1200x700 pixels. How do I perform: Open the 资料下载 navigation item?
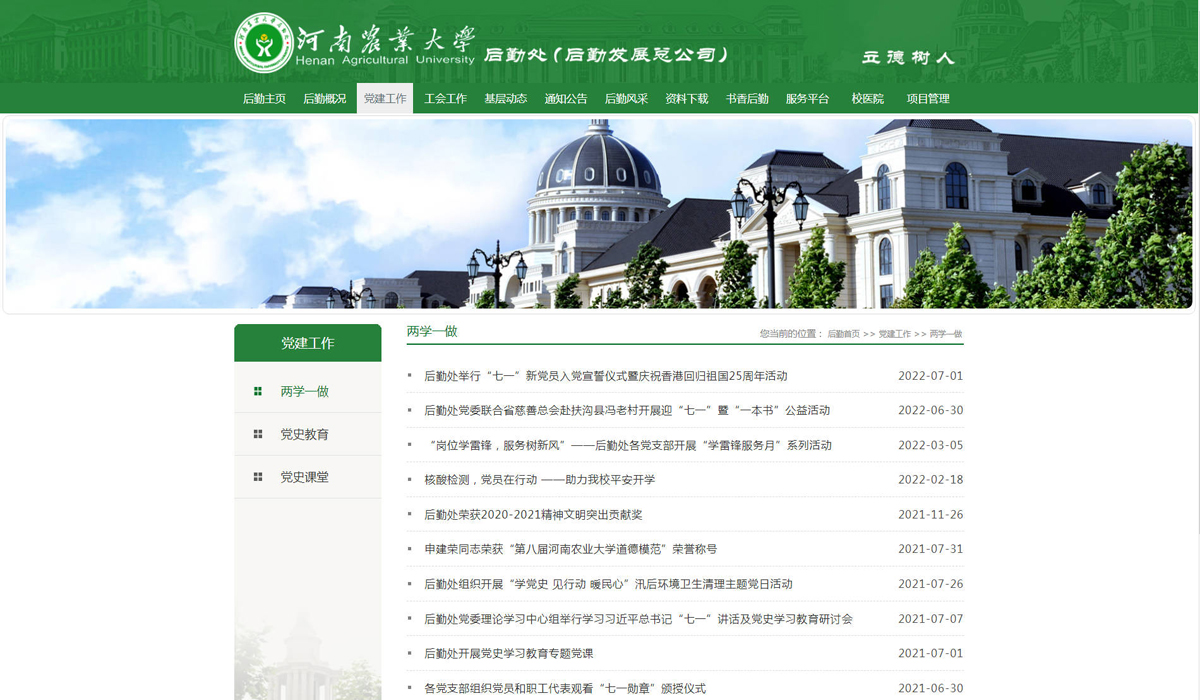(x=686, y=99)
